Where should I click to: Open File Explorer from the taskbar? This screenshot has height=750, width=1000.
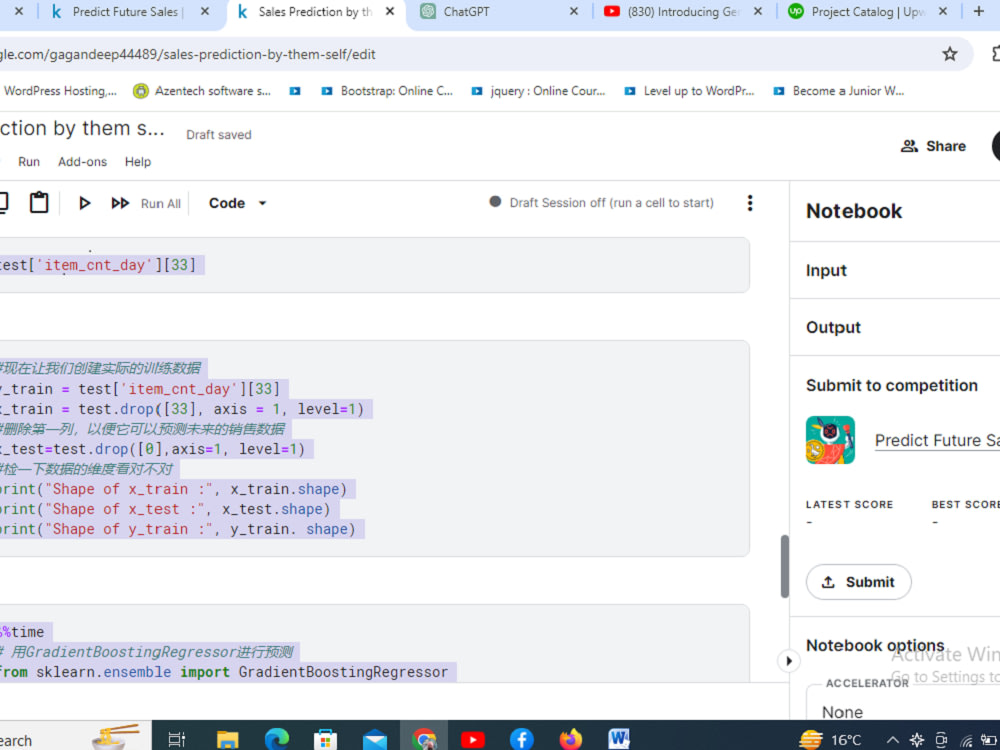(227, 739)
